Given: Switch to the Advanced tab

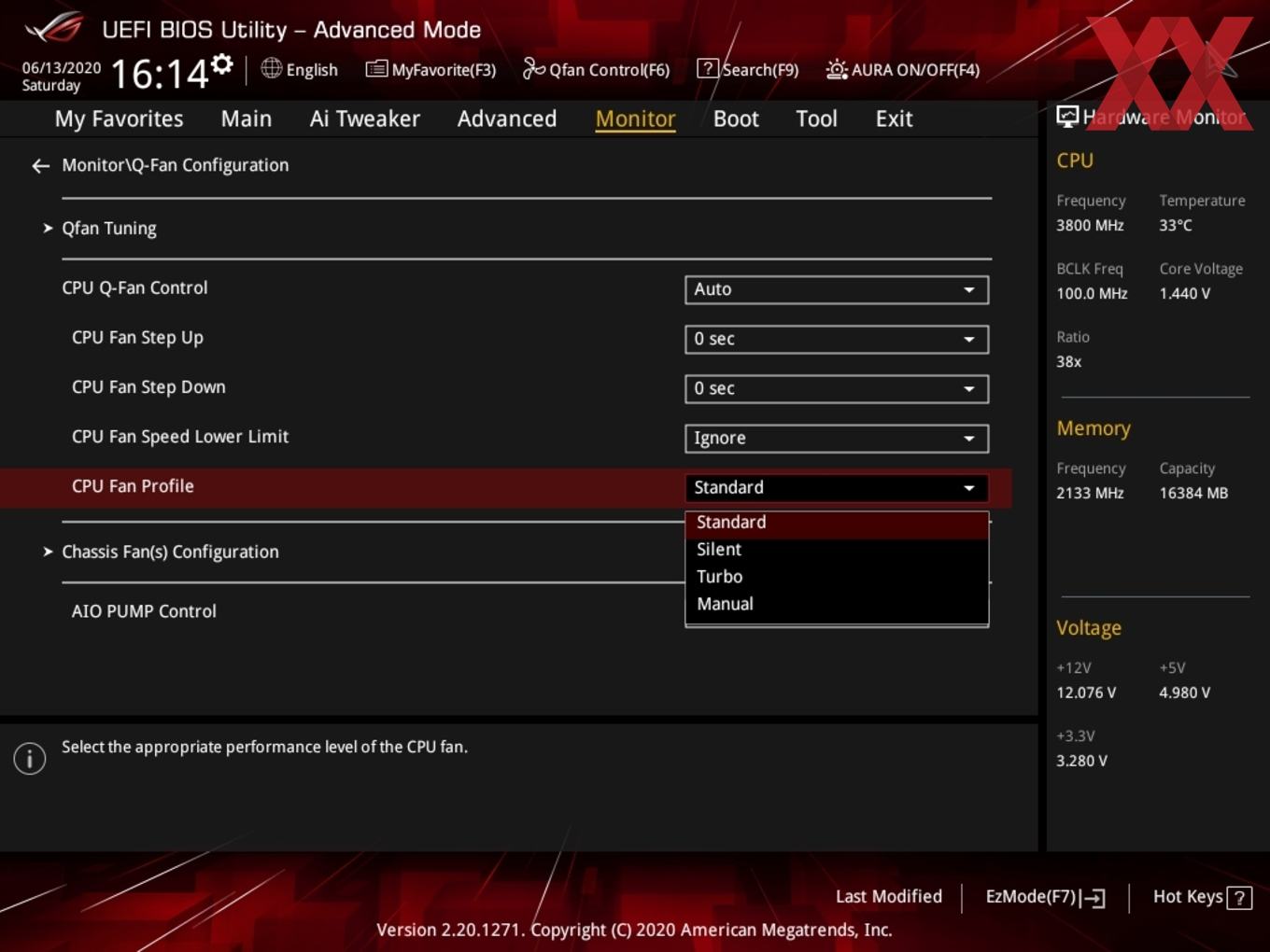Looking at the screenshot, I should coord(507,119).
